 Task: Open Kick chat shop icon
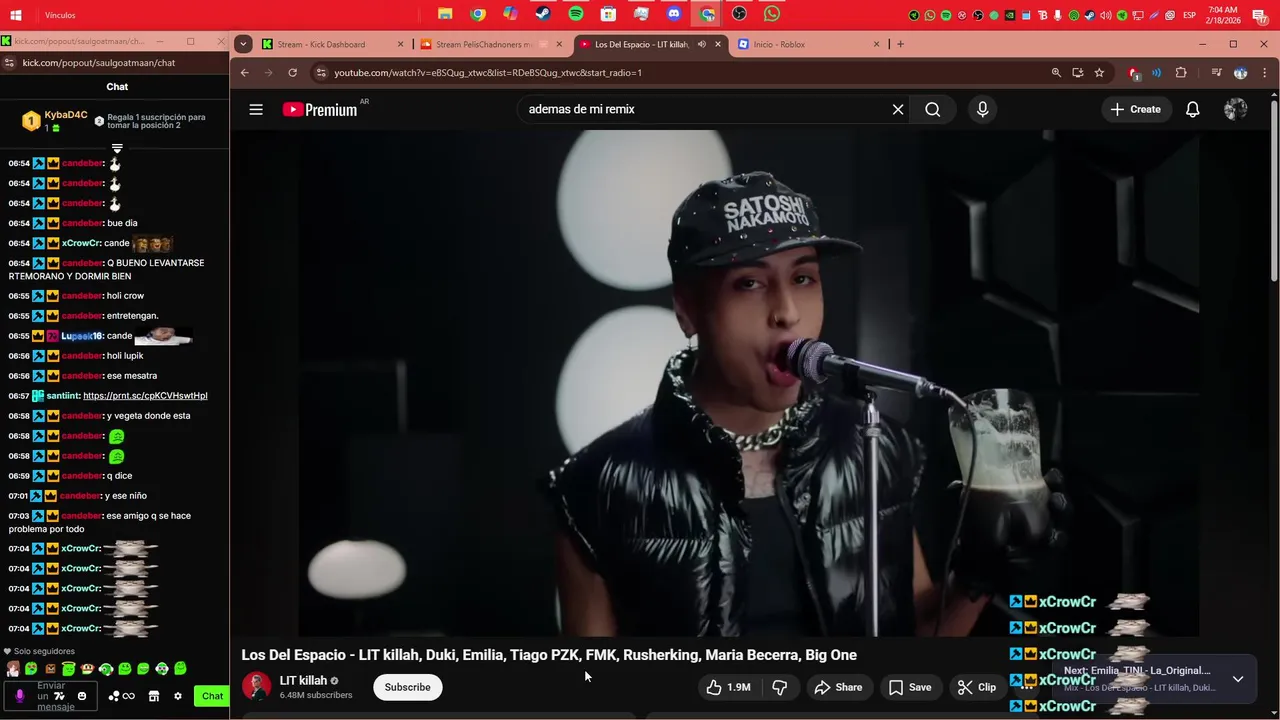154,696
